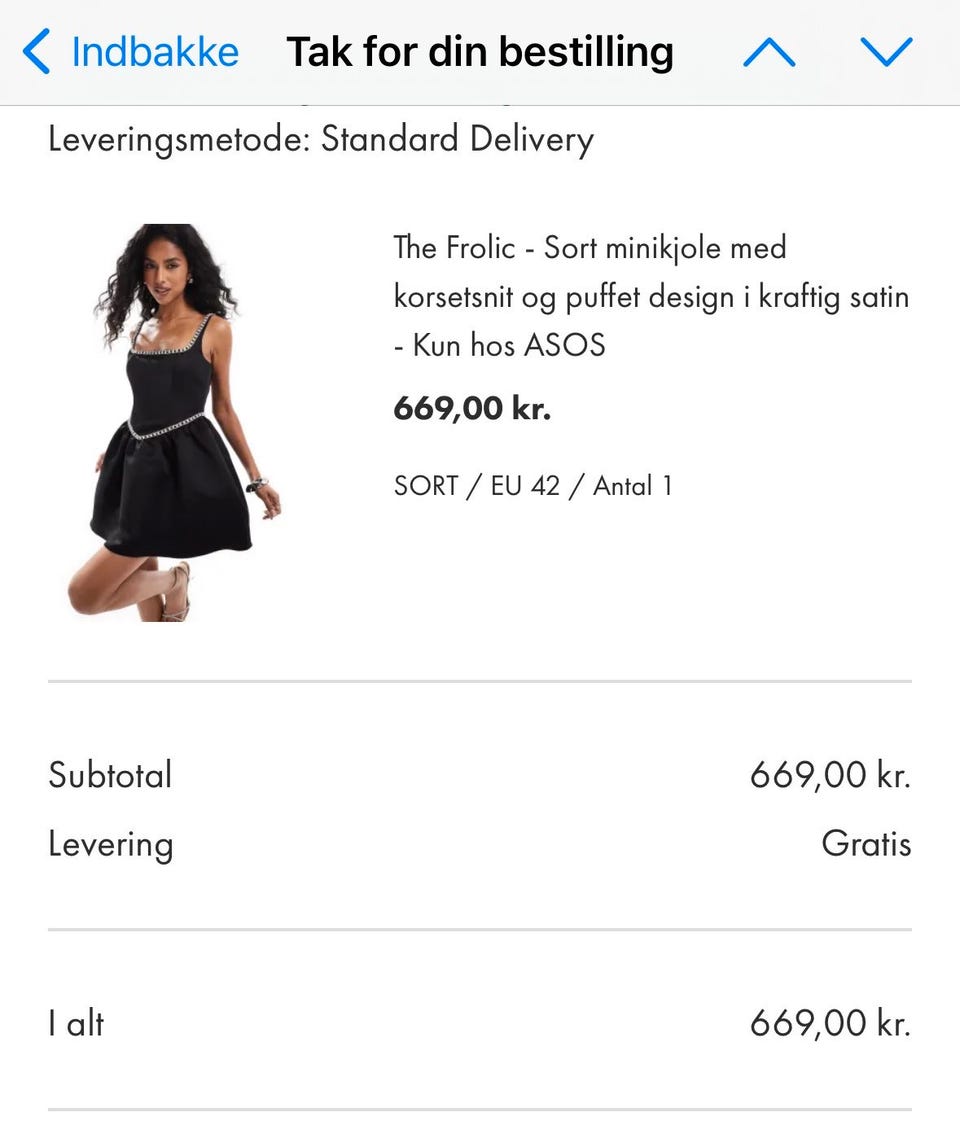Screen dimensions: 960x1134
Task: Tap the Subtotal label
Action: (x=110, y=775)
